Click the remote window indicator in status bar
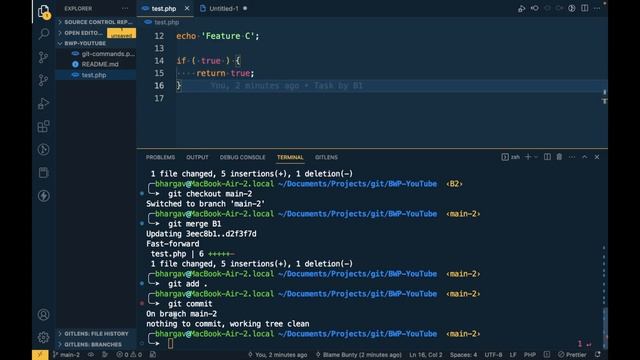The width and height of the screenshot is (640, 360). click(40, 355)
